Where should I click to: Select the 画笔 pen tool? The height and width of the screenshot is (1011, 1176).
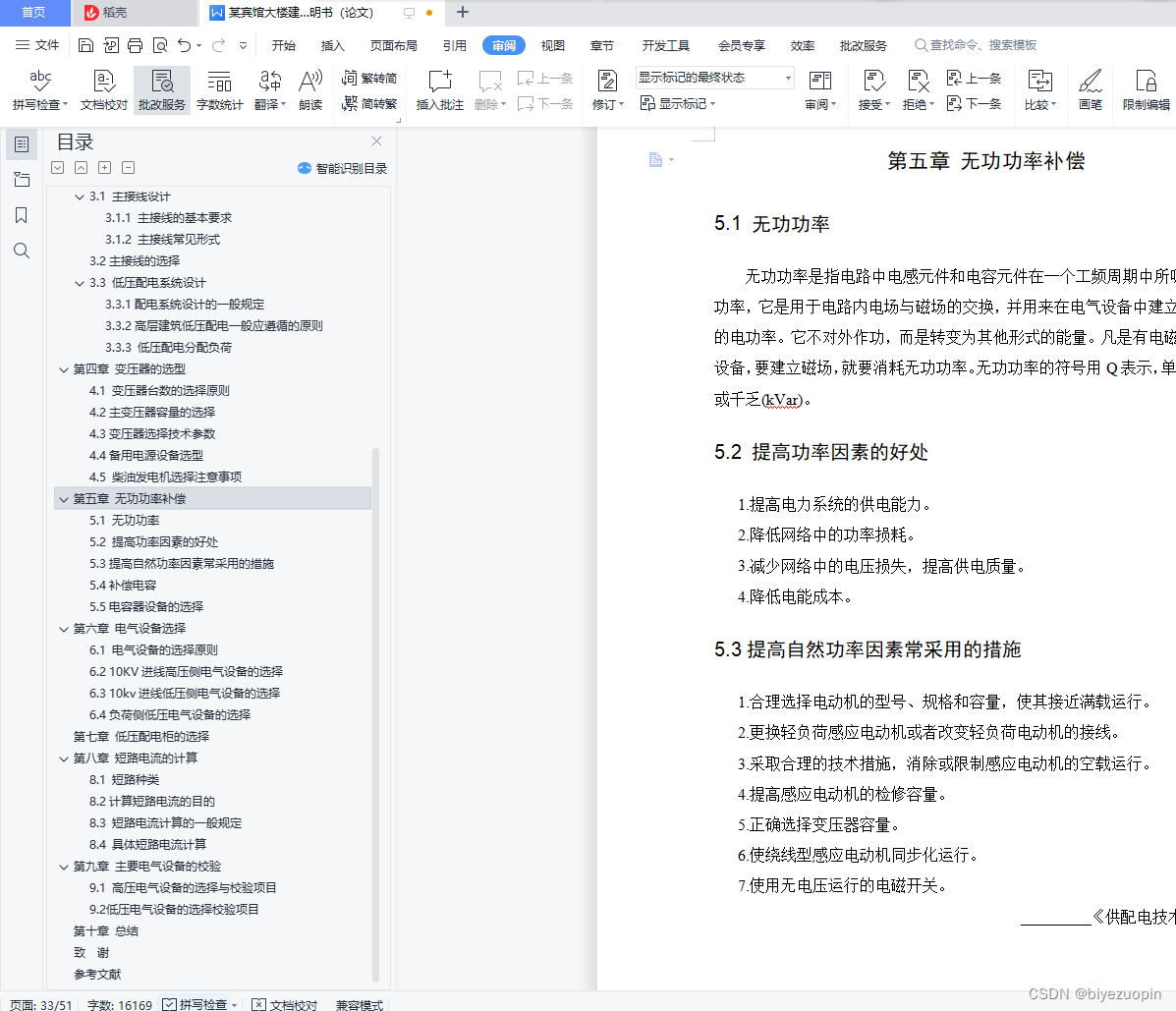pos(1091,90)
